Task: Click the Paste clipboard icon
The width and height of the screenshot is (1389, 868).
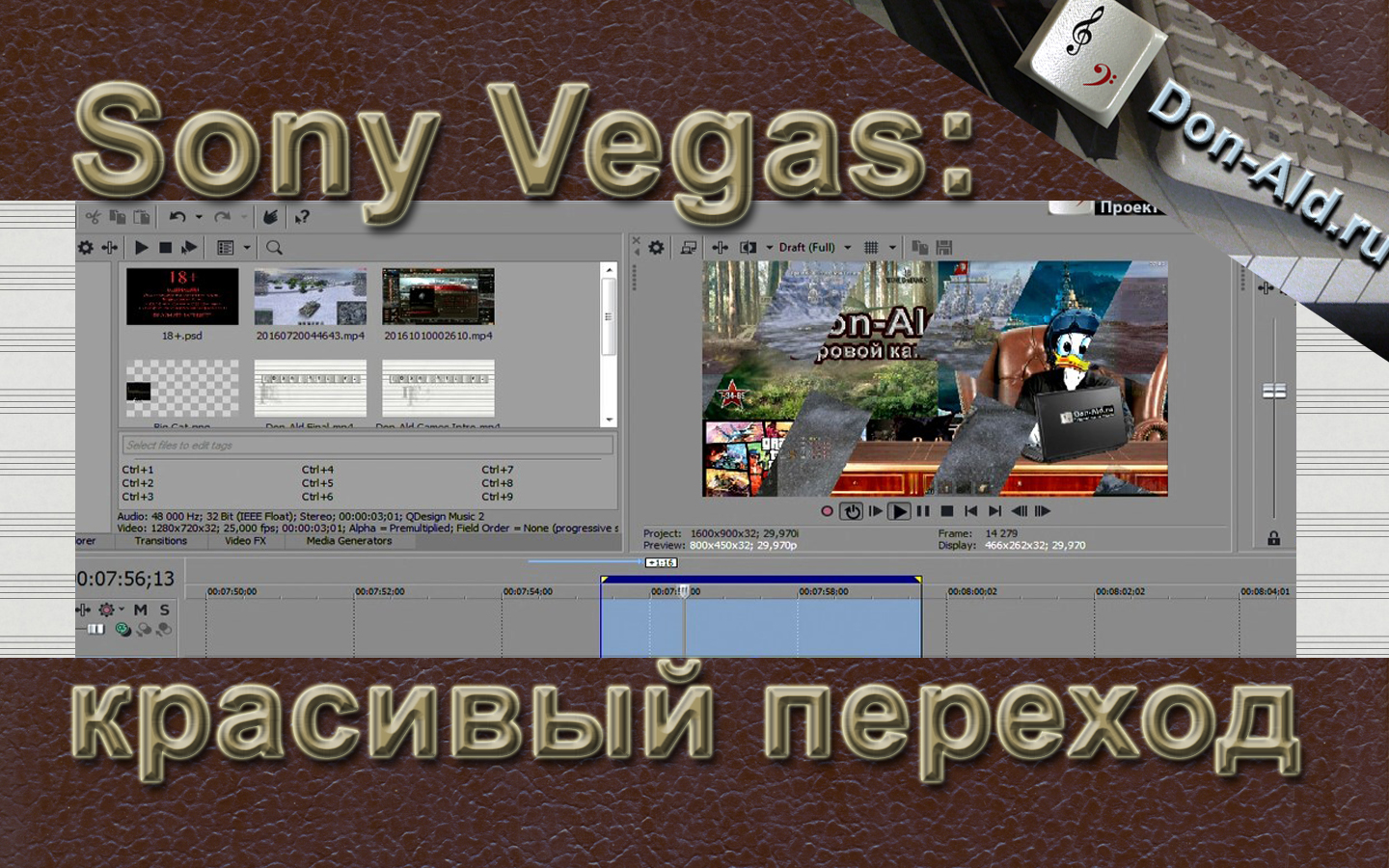Action: pyautogui.click(x=142, y=217)
